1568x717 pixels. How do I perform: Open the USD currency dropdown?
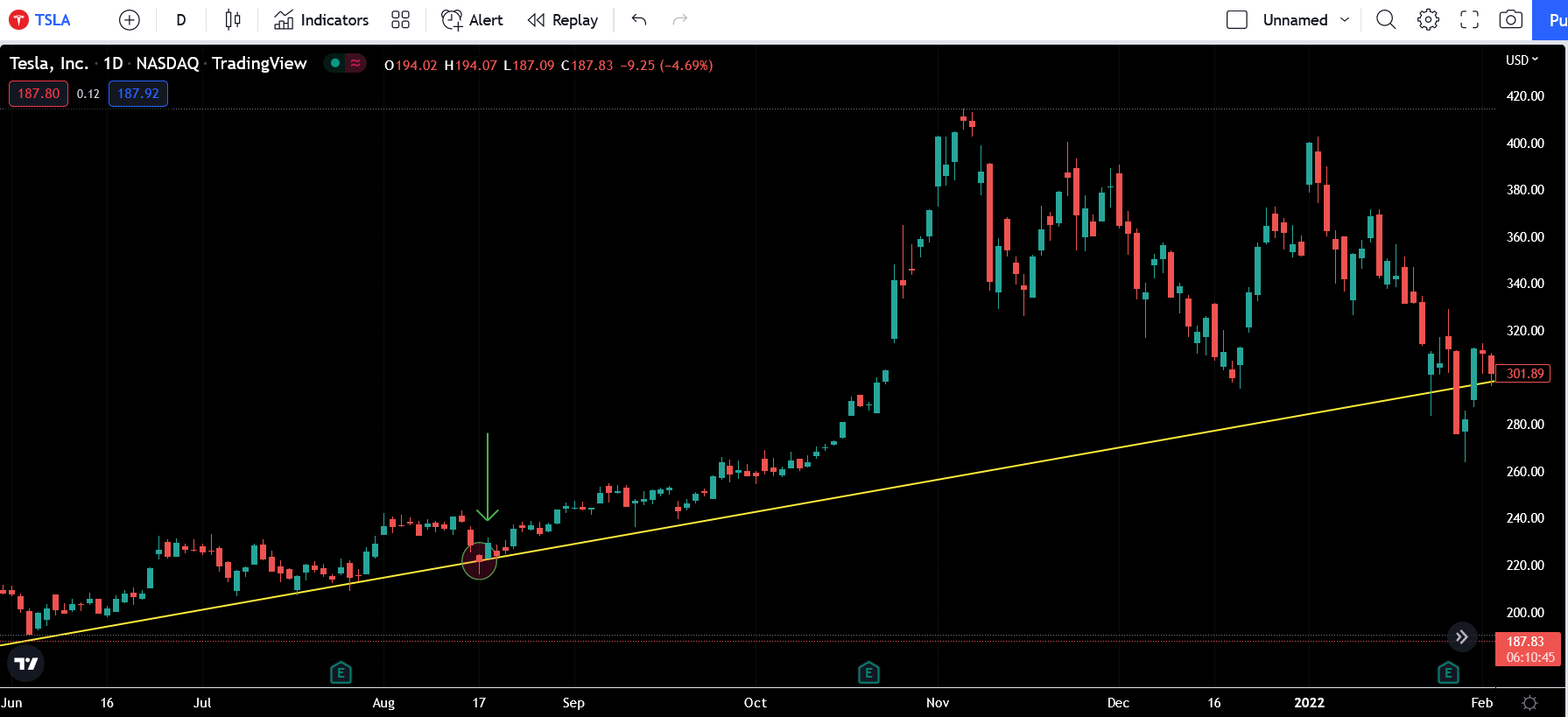(x=1522, y=60)
